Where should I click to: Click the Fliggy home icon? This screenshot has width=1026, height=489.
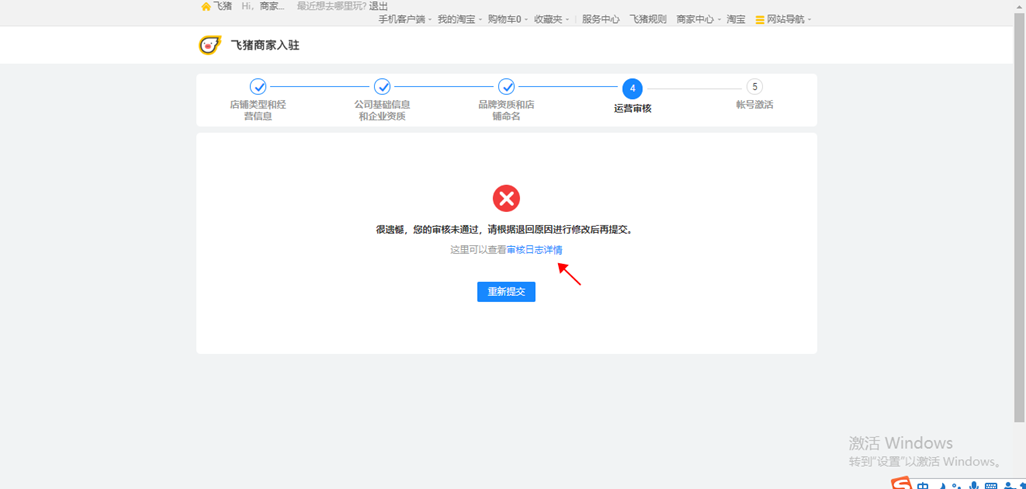point(206,6)
